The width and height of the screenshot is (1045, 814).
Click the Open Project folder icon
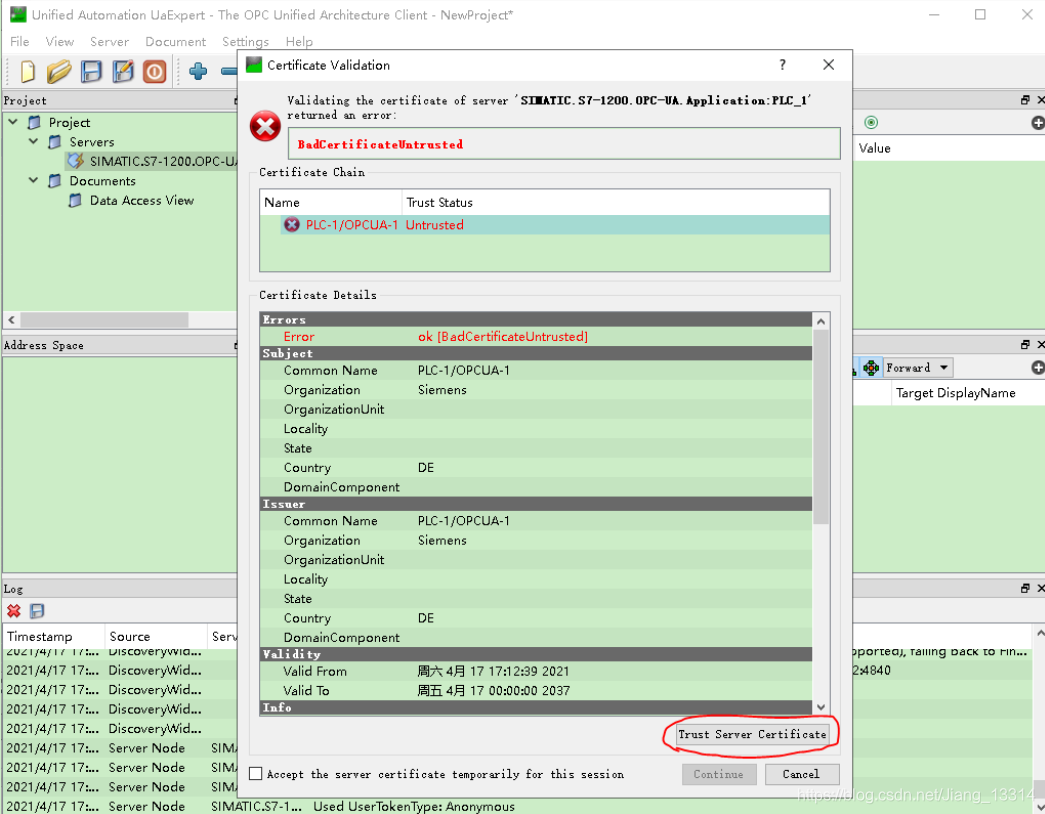[x=59, y=71]
